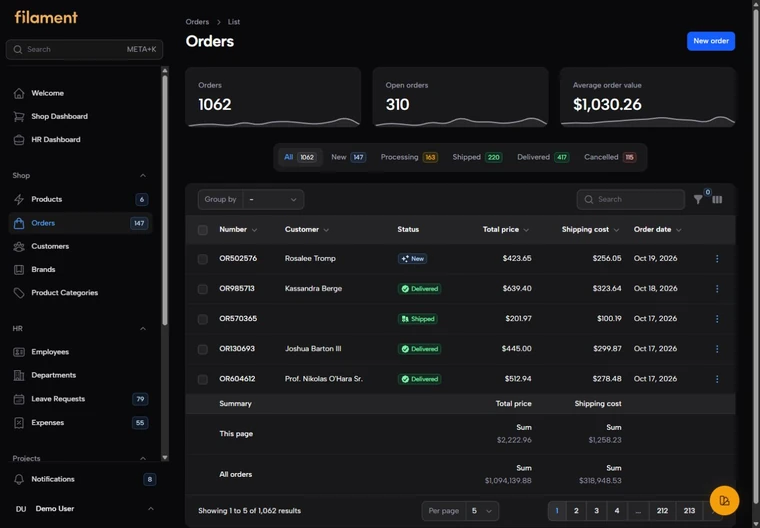The image size is (760, 528).
Task: Click customer name Rosalee Tromp
Action: click(310, 258)
